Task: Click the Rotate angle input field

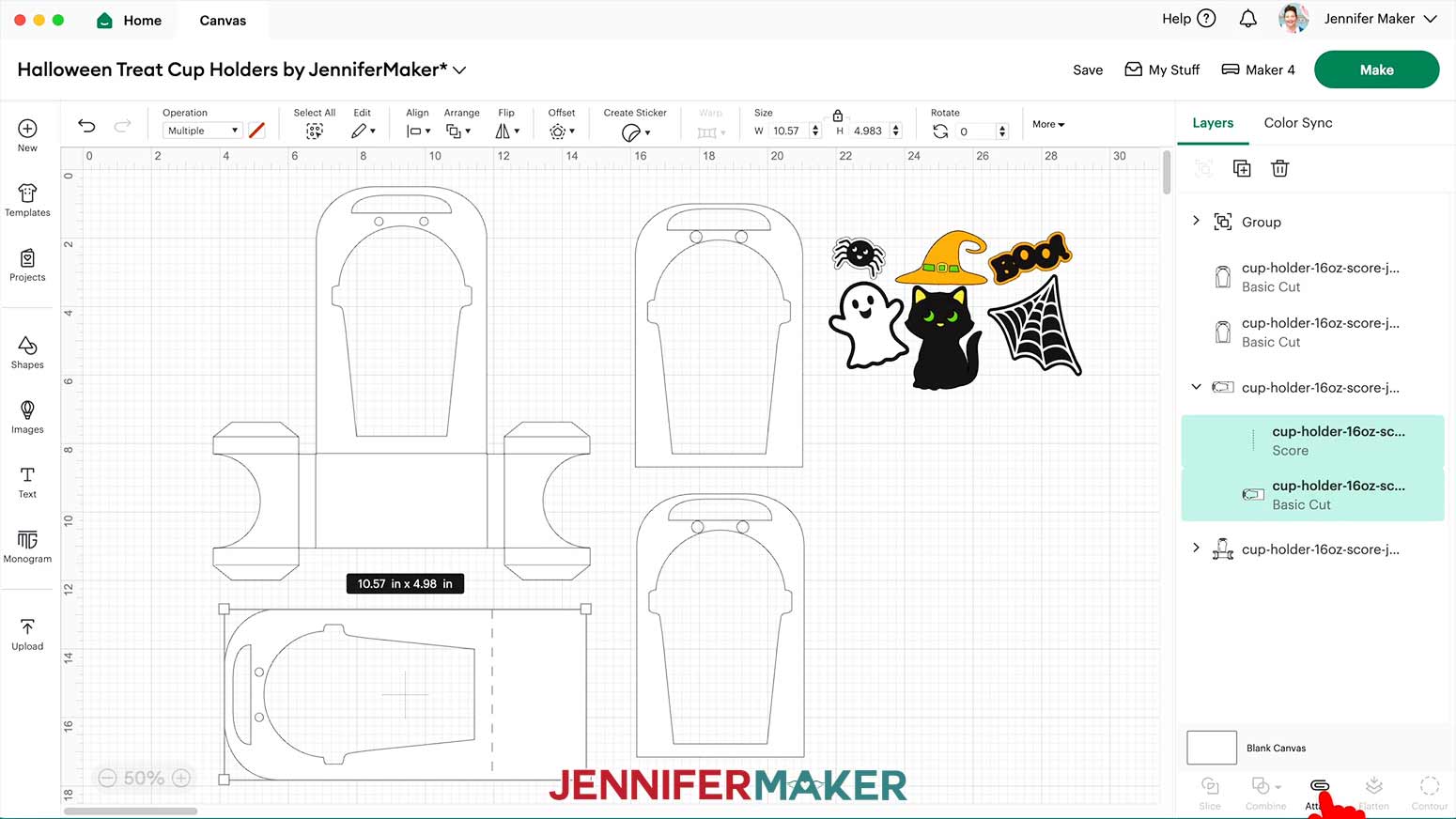Action: 976,131
